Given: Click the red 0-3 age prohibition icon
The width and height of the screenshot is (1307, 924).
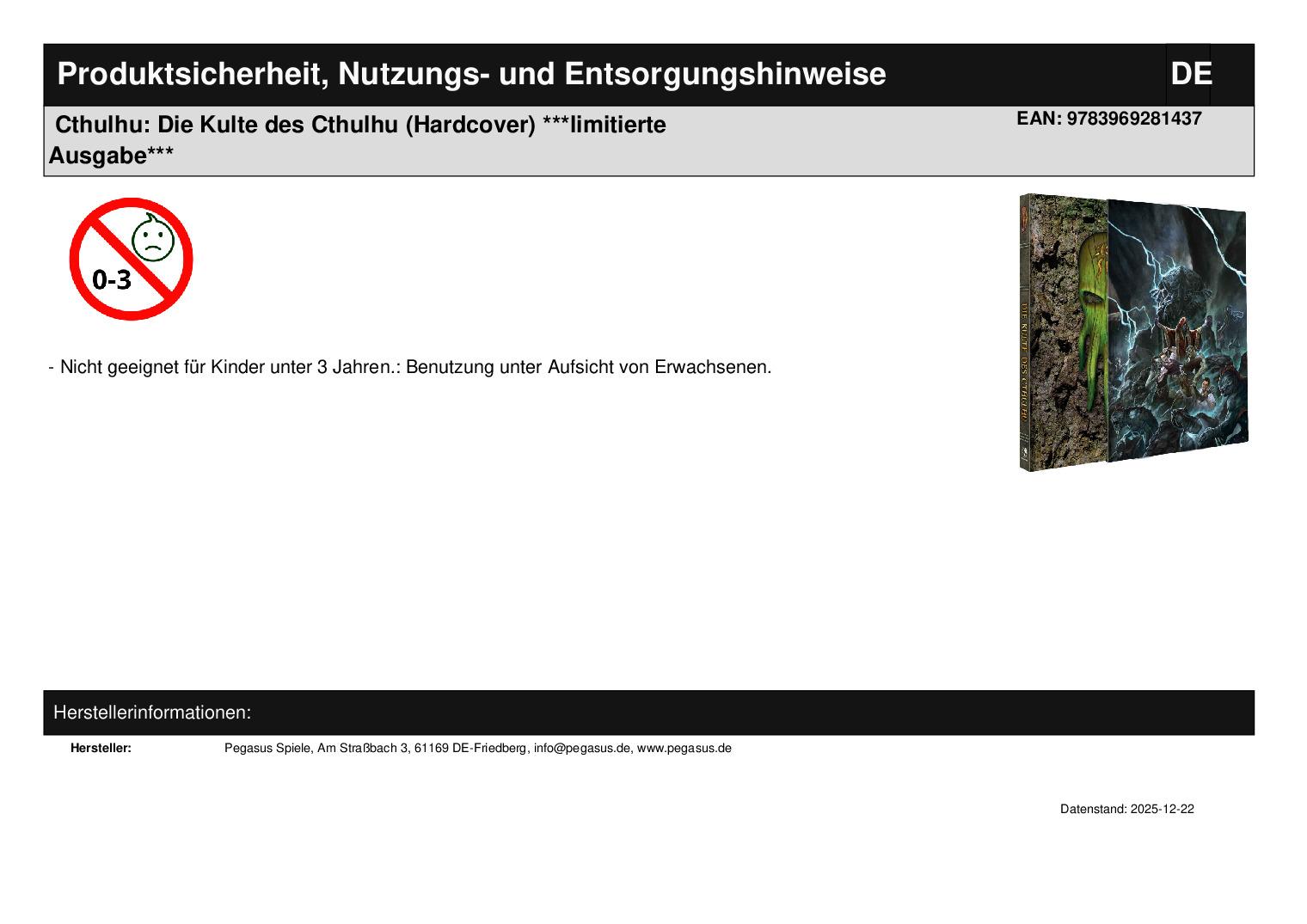Looking at the screenshot, I should [x=131, y=259].
